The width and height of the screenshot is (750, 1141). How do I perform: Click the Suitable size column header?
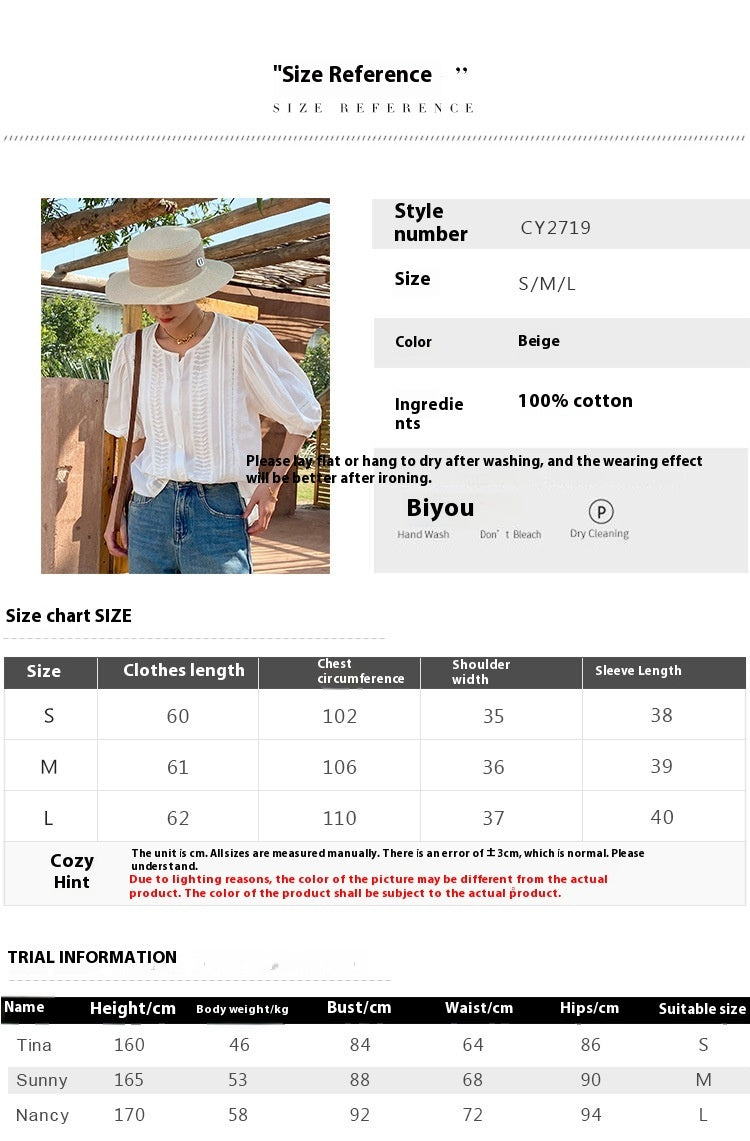[x=702, y=1009]
